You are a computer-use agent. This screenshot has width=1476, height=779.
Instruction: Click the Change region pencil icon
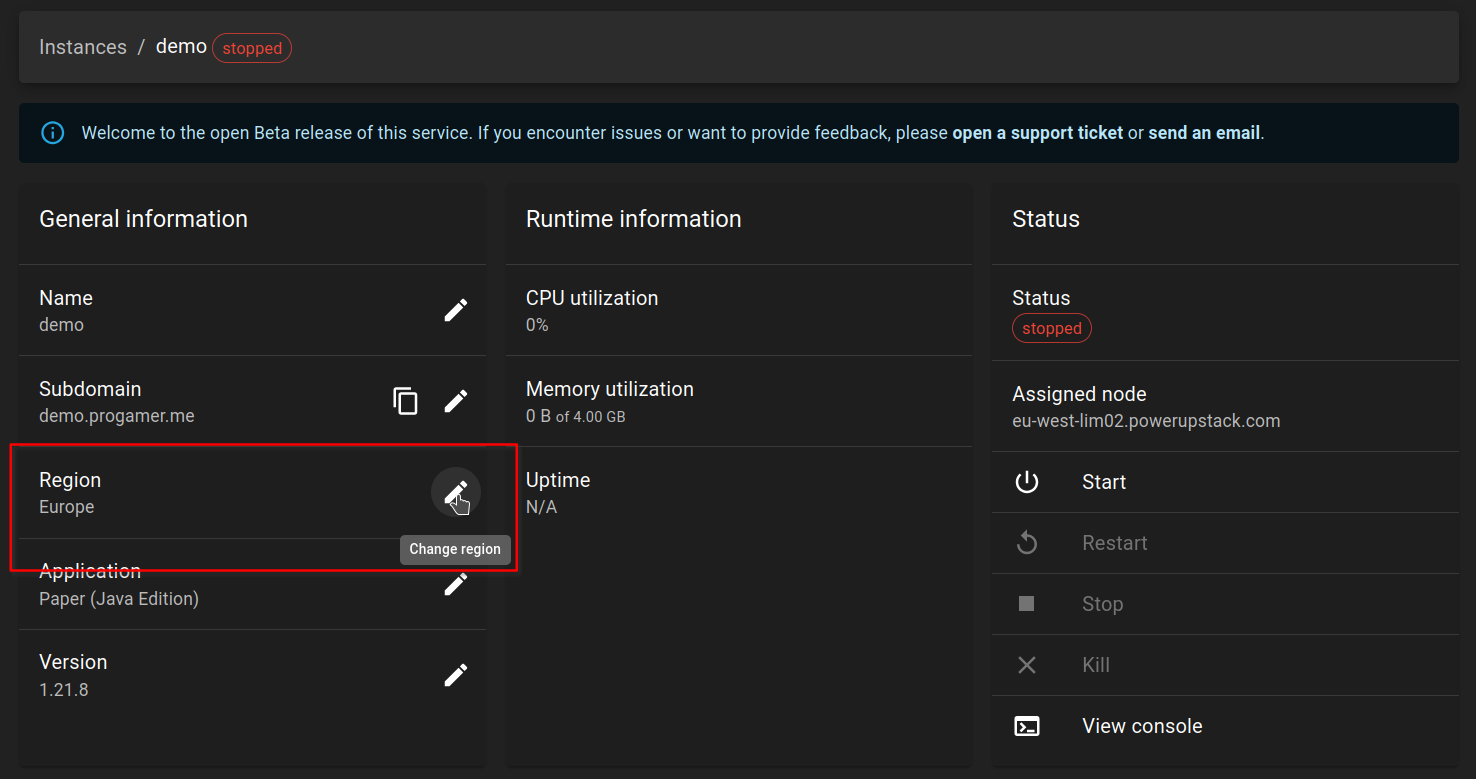(x=456, y=492)
